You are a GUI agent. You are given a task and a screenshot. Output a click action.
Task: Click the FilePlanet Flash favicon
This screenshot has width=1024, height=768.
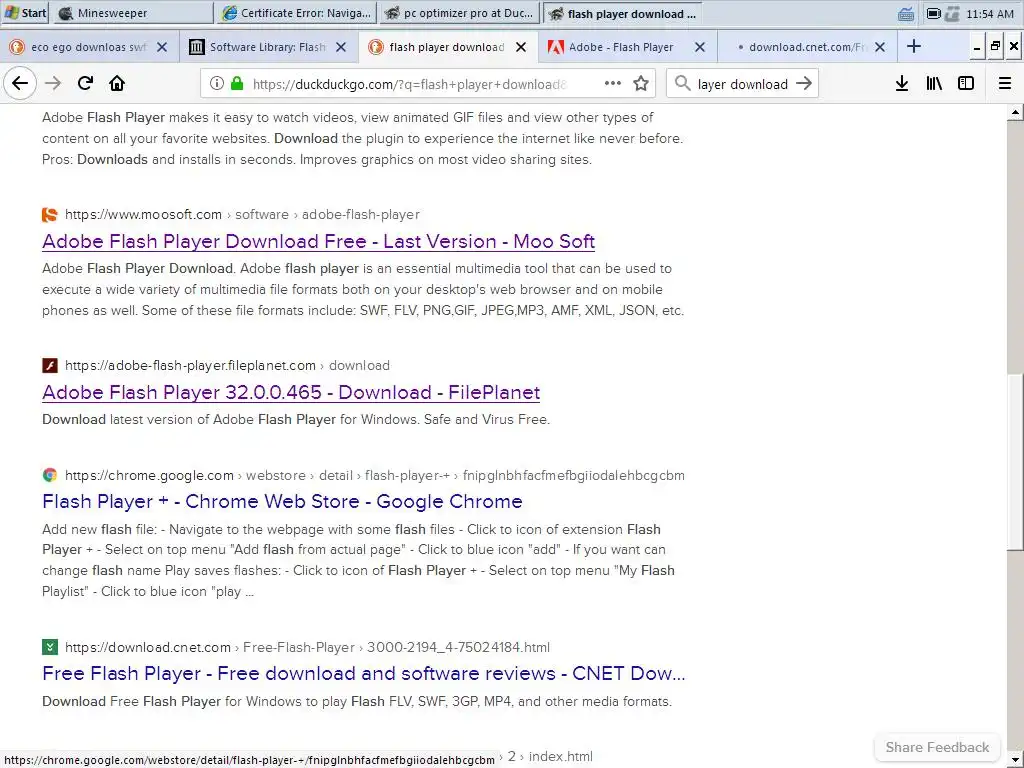point(50,365)
